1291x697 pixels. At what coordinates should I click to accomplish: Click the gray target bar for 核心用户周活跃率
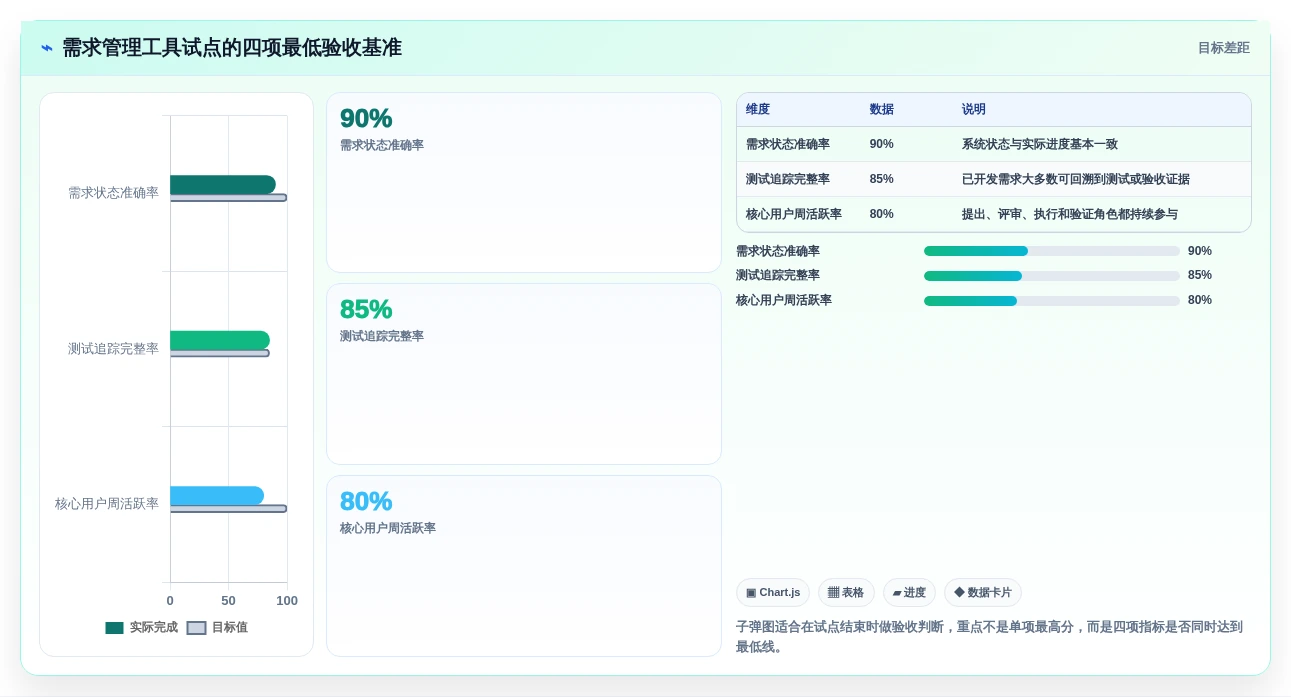pyautogui.click(x=228, y=509)
